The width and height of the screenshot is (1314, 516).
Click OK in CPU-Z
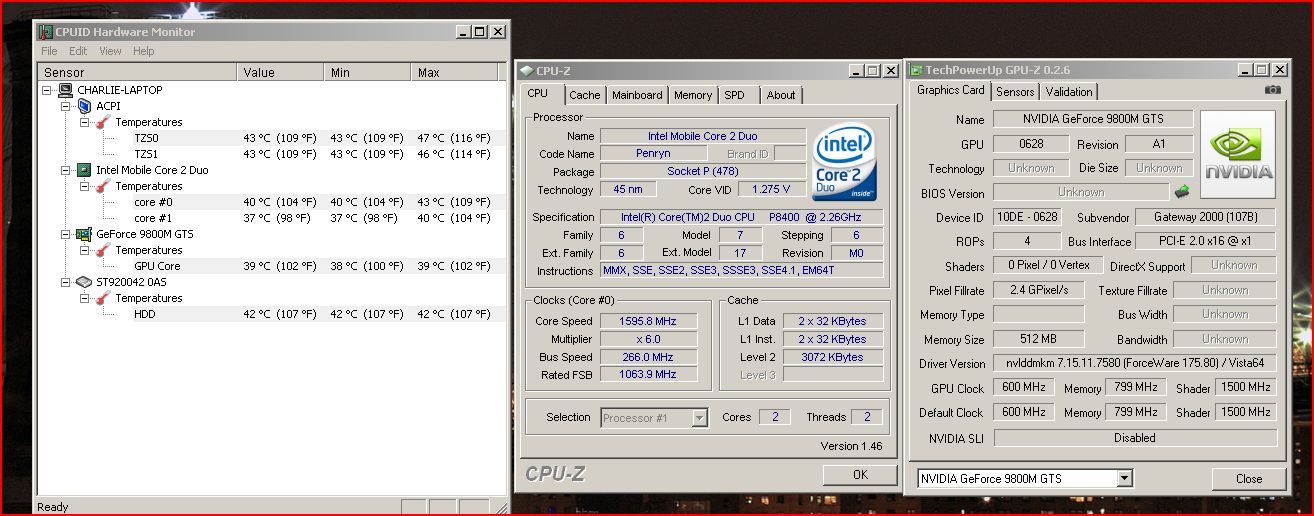860,475
